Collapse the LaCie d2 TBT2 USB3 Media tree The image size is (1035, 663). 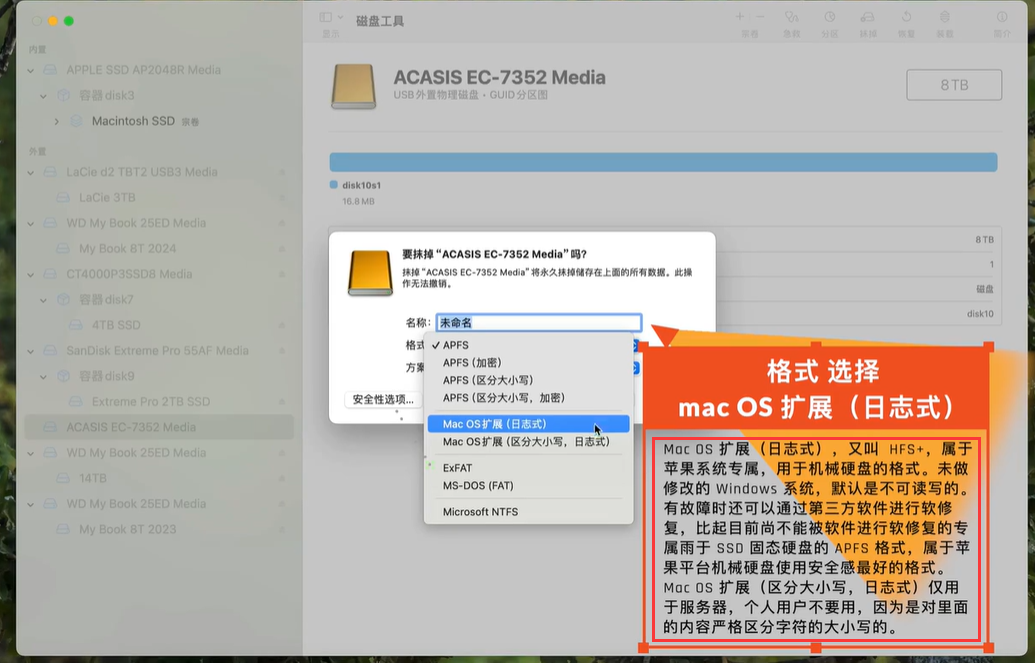point(31,172)
